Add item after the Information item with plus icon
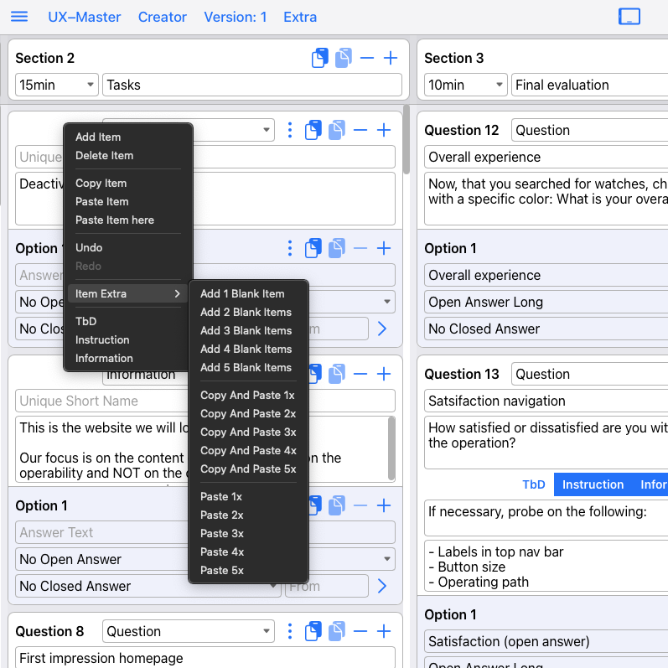The height and width of the screenshot is (668, 668). (384, 374)
